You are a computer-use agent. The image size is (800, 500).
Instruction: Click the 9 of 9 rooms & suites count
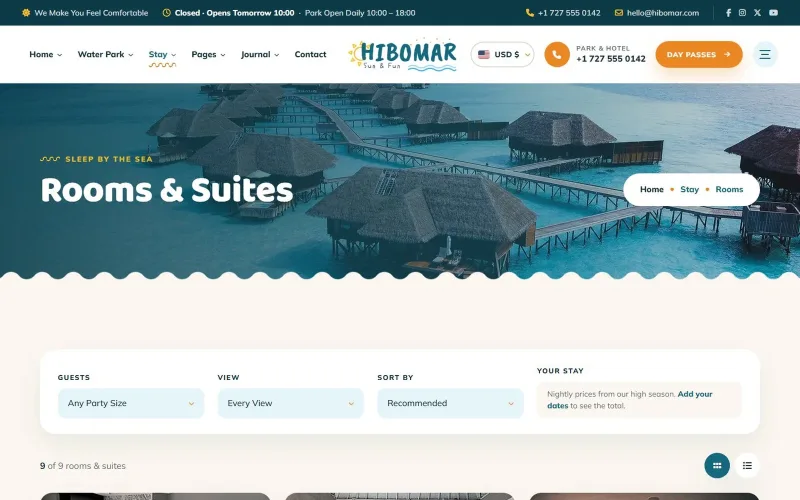(83, 466)
